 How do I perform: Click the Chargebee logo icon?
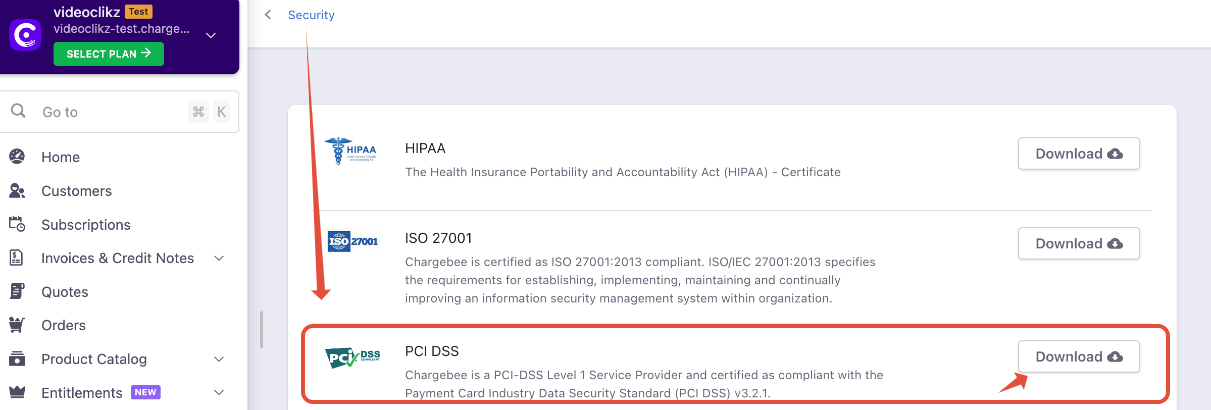(24, 35)
